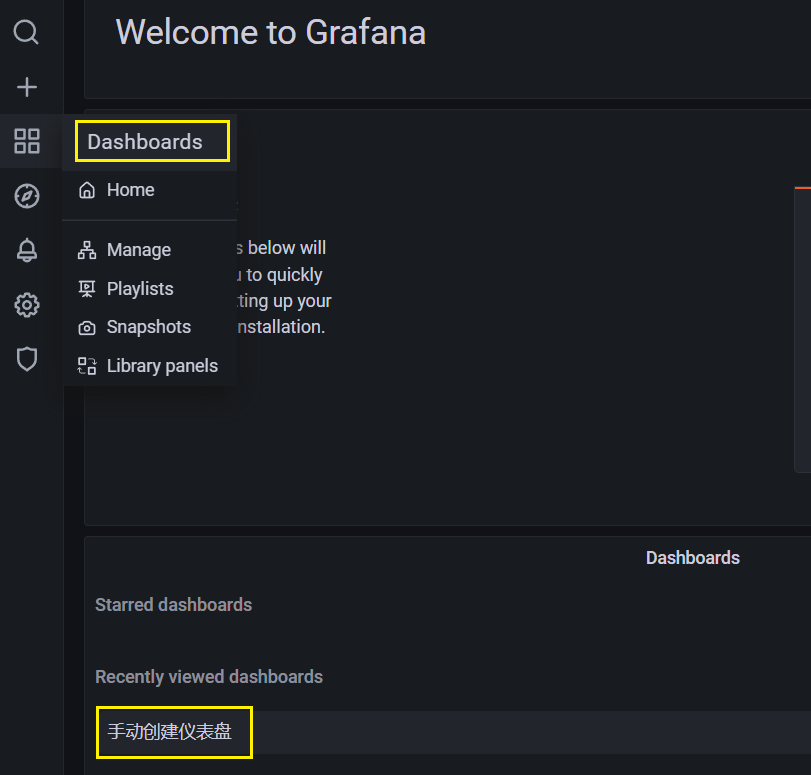Open the Server Admin shield icon
This screenshot has width=811, height=775.
26,359
